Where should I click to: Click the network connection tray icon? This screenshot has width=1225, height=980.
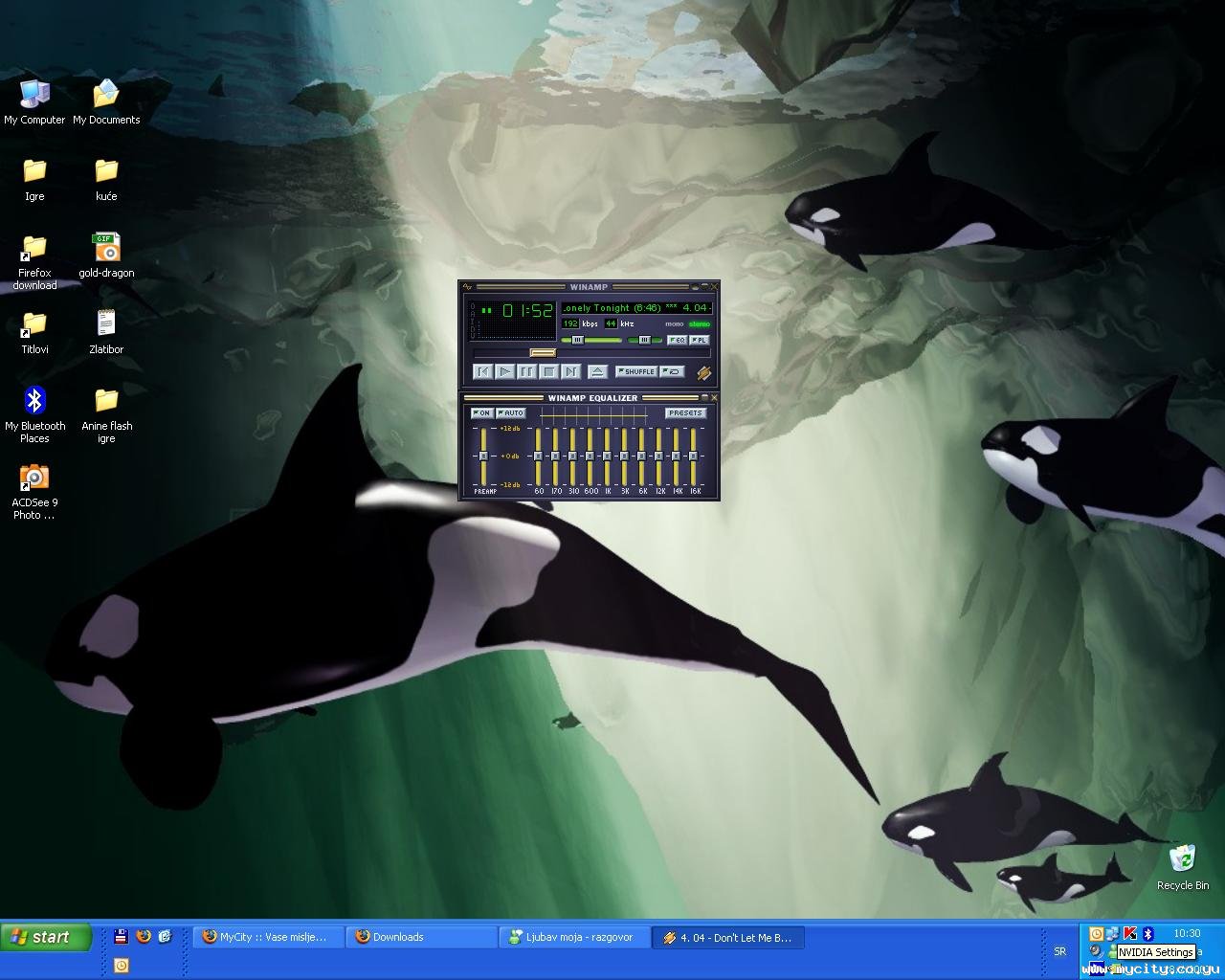point(1112,934)
